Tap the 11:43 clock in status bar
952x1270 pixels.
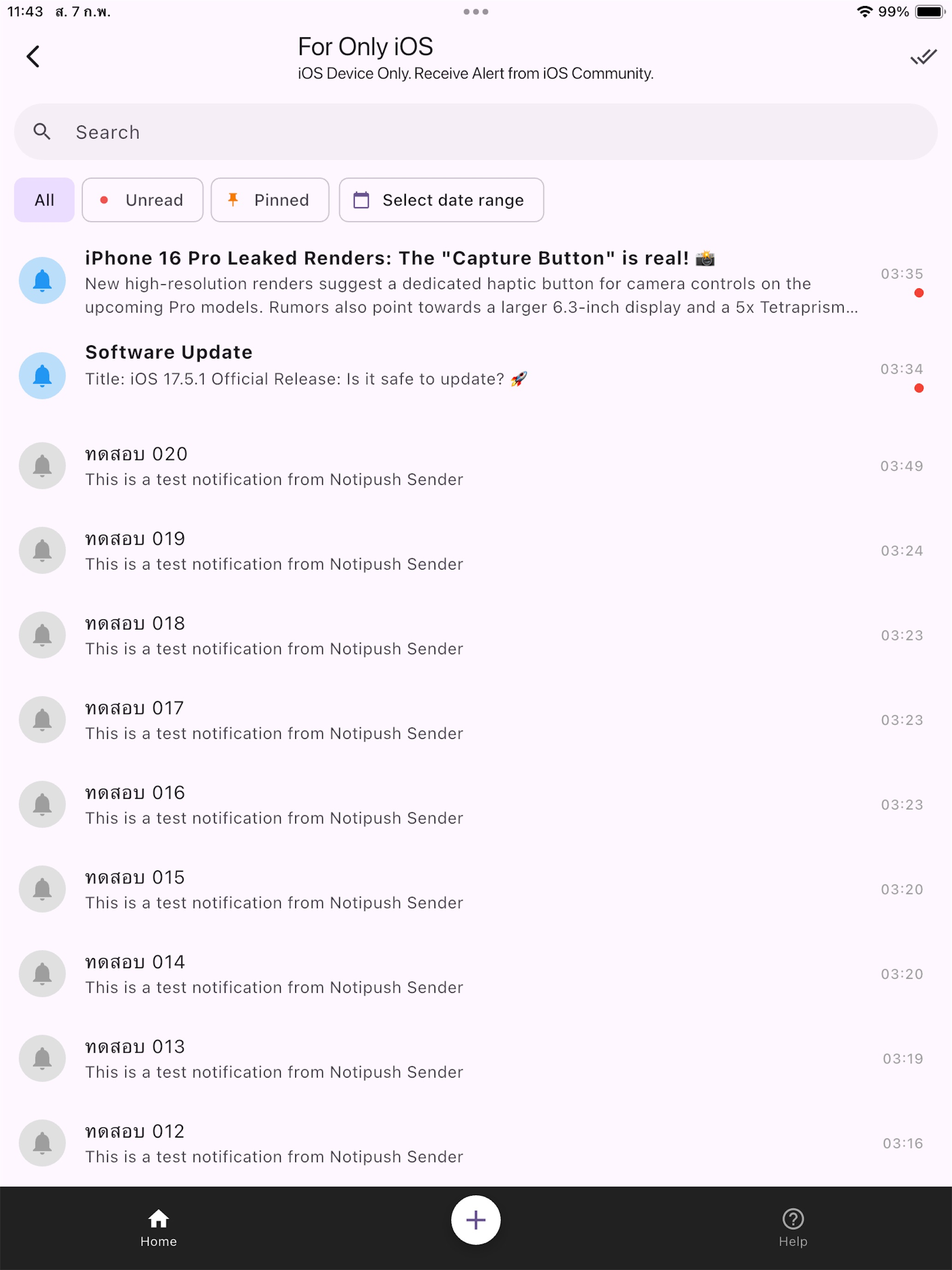pyautogui.click(x=25, y=12)
